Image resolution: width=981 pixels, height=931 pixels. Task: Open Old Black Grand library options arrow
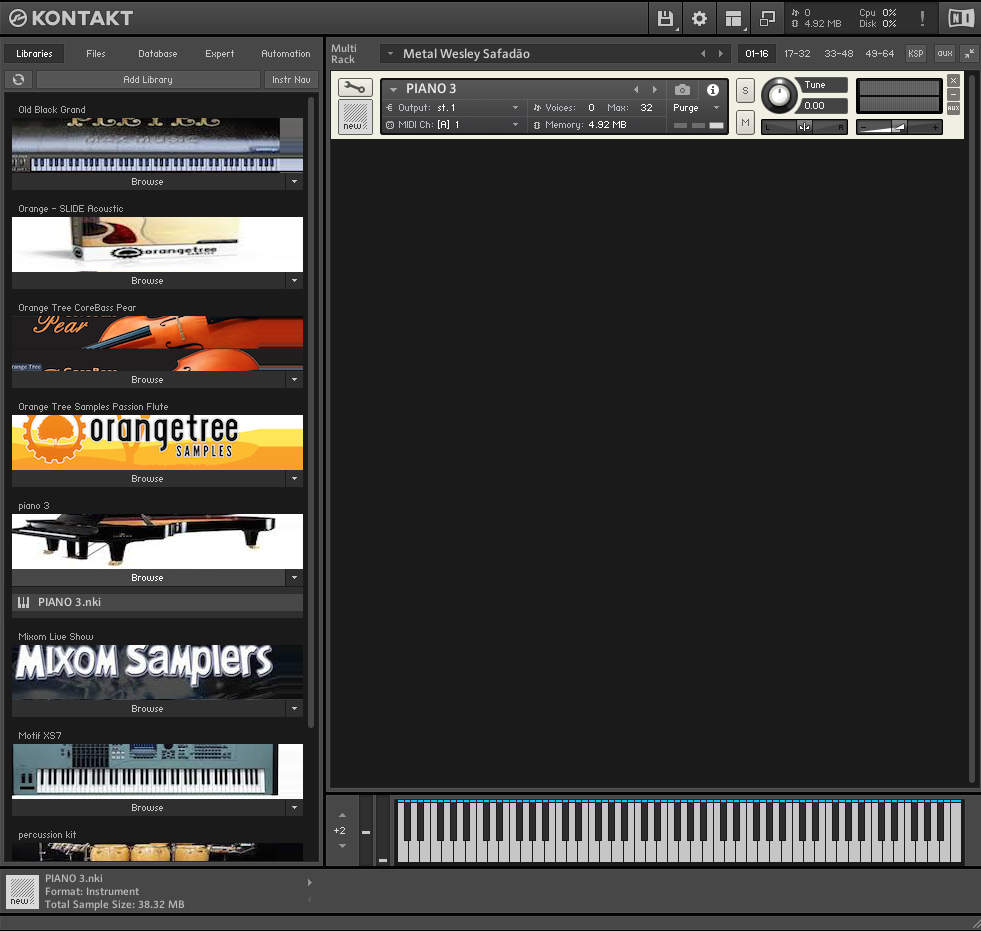[x=294, y=181]
